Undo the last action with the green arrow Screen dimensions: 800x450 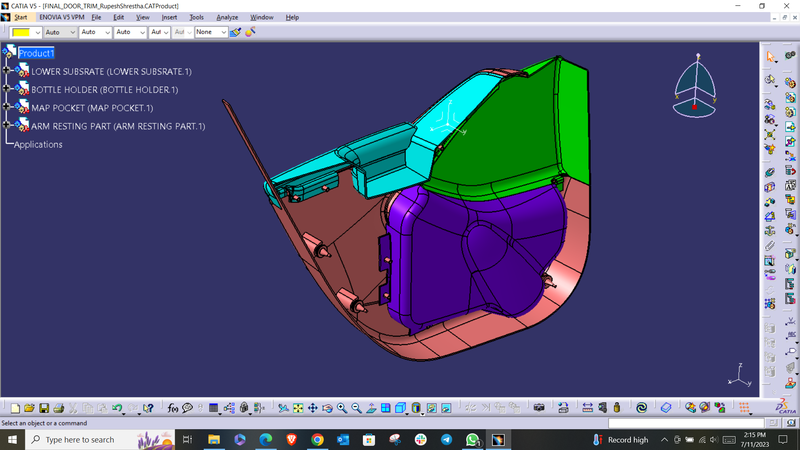117,408
